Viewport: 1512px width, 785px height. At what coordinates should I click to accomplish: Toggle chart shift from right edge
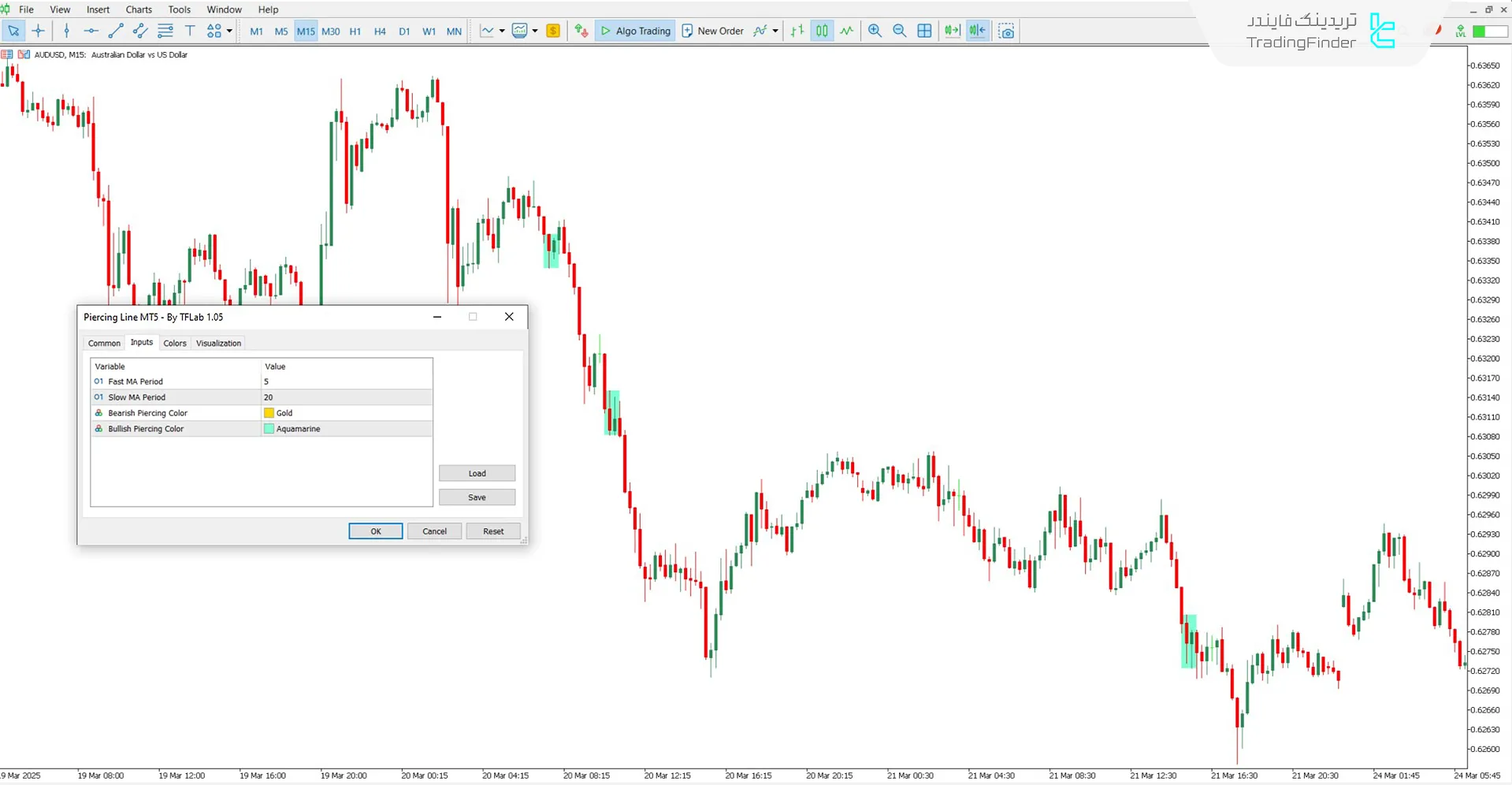pyautogui.click(x=977, y=31)
